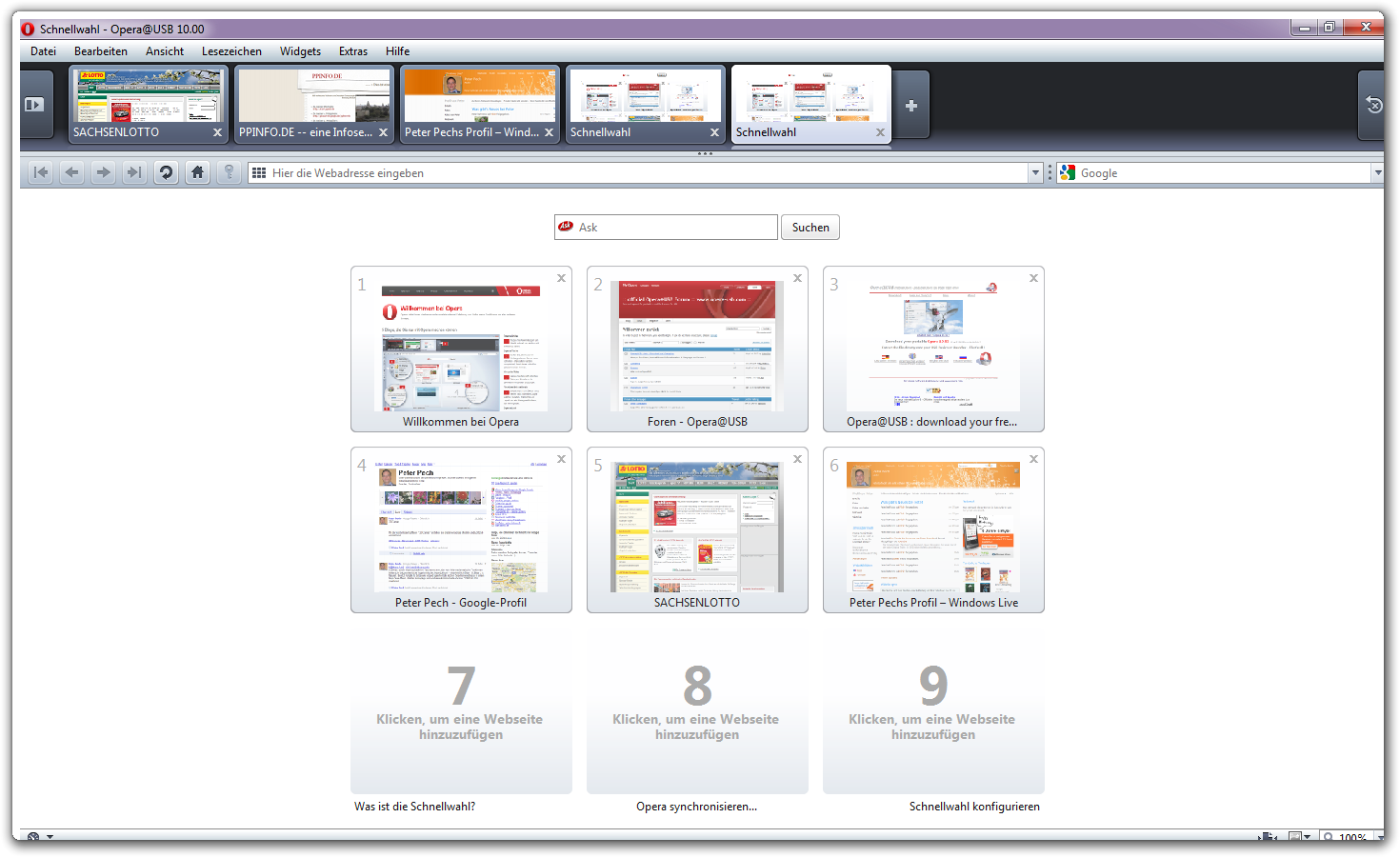Click the Fast forward navigation icon

[134, 172]
